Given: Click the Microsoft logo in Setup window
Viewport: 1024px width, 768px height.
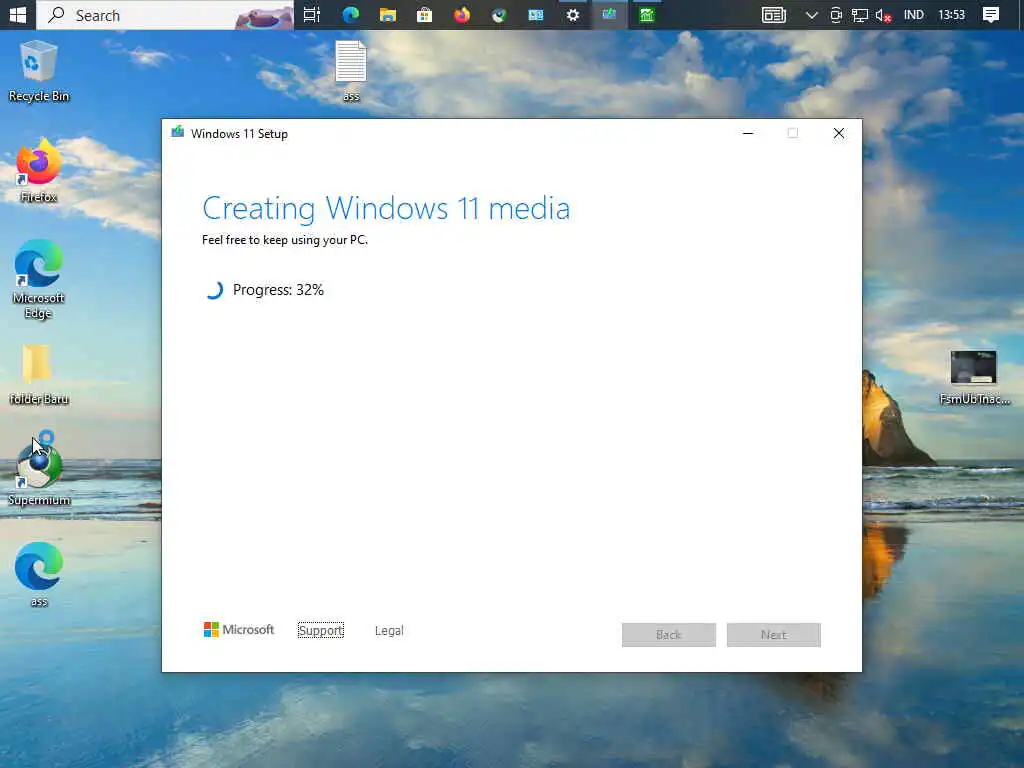Looking at the screenshot, I should [x=239, y=630].
